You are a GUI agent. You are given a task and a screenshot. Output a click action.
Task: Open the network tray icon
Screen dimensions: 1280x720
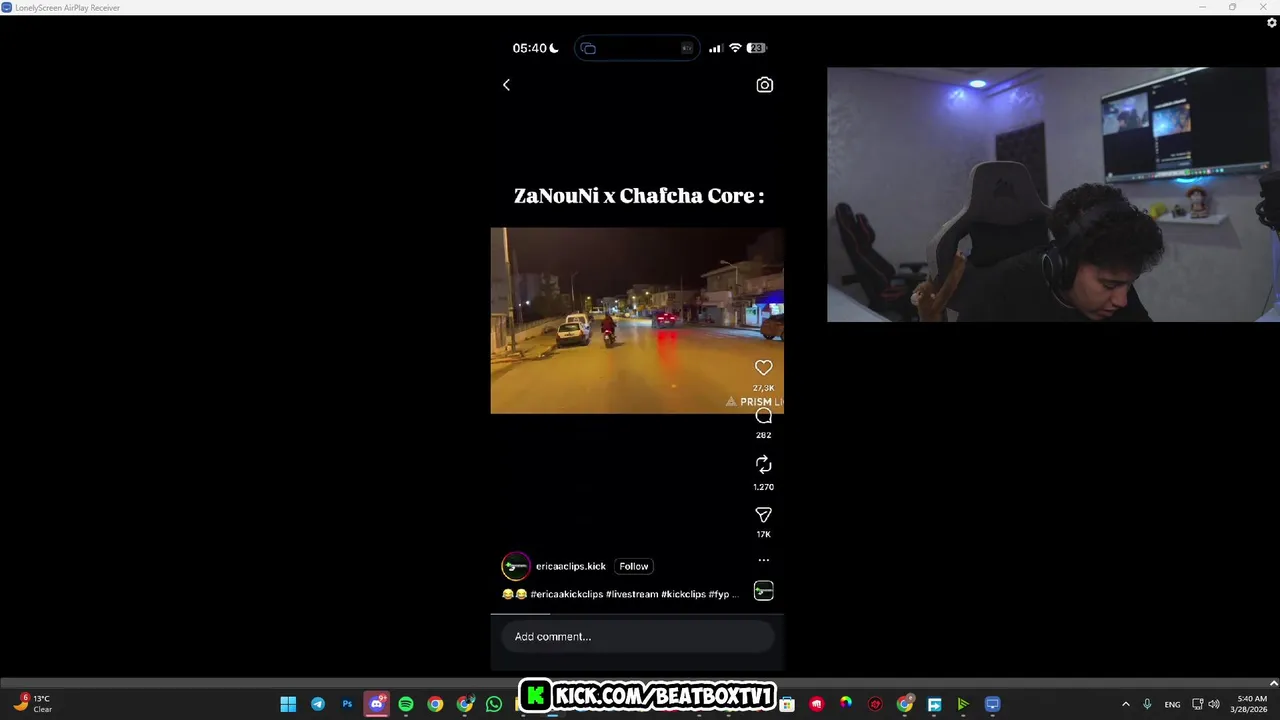(x=1197, y=704)
